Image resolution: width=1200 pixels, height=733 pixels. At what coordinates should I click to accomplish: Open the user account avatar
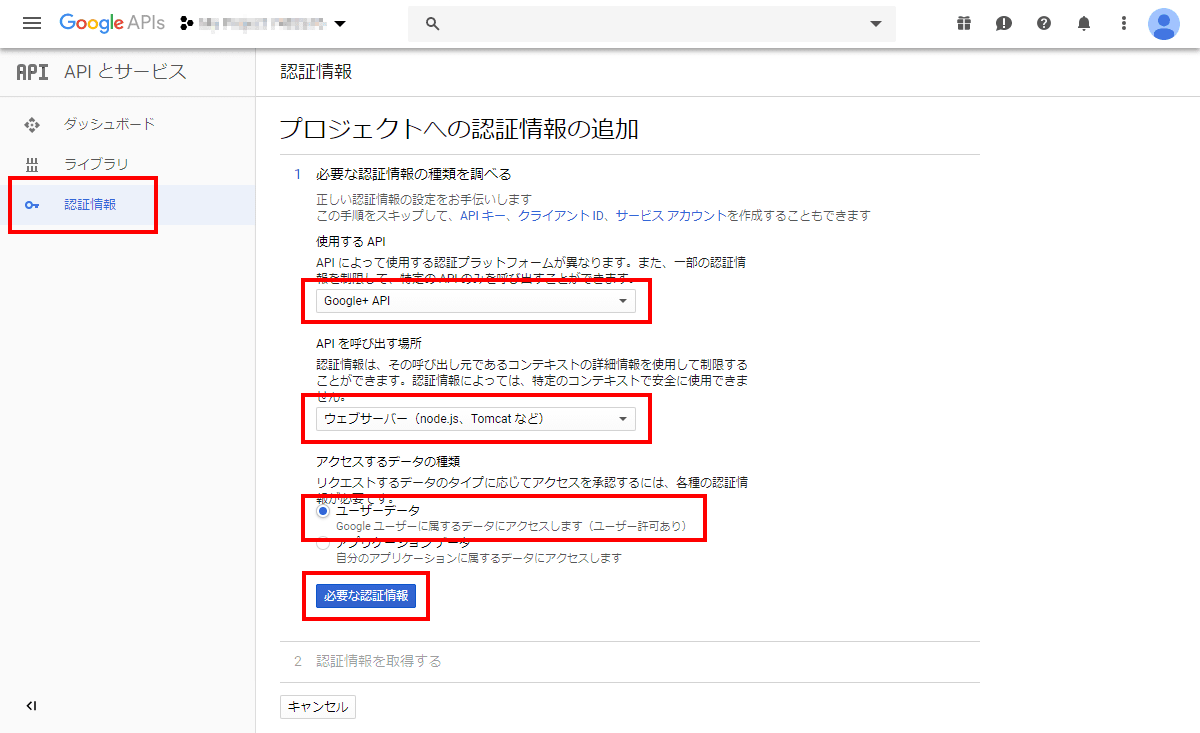(x=1164, y=23)
